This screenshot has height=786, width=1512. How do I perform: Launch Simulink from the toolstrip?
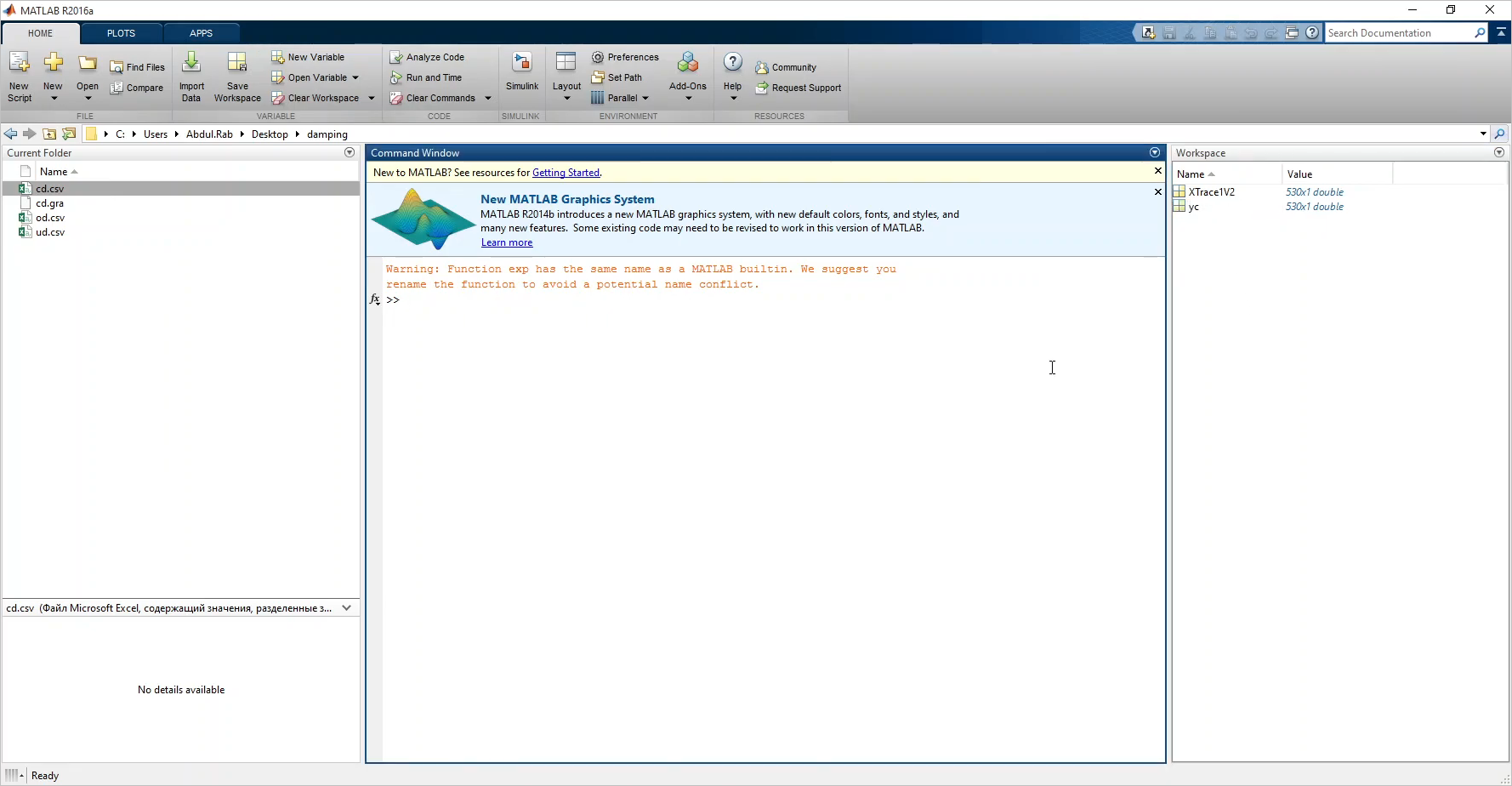pyautogui.click(x=522, y=71)
